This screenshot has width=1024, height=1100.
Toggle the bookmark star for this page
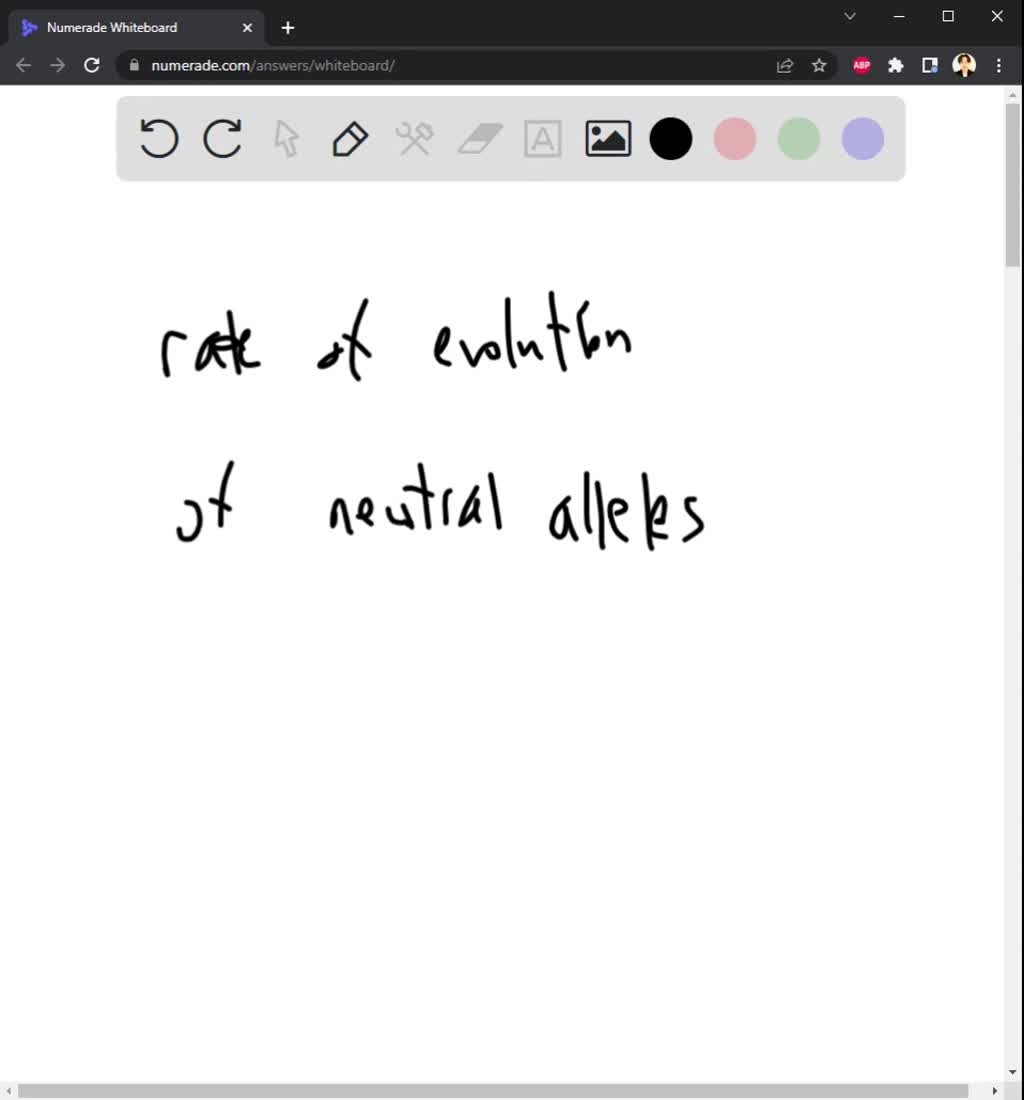coord(819,64)
